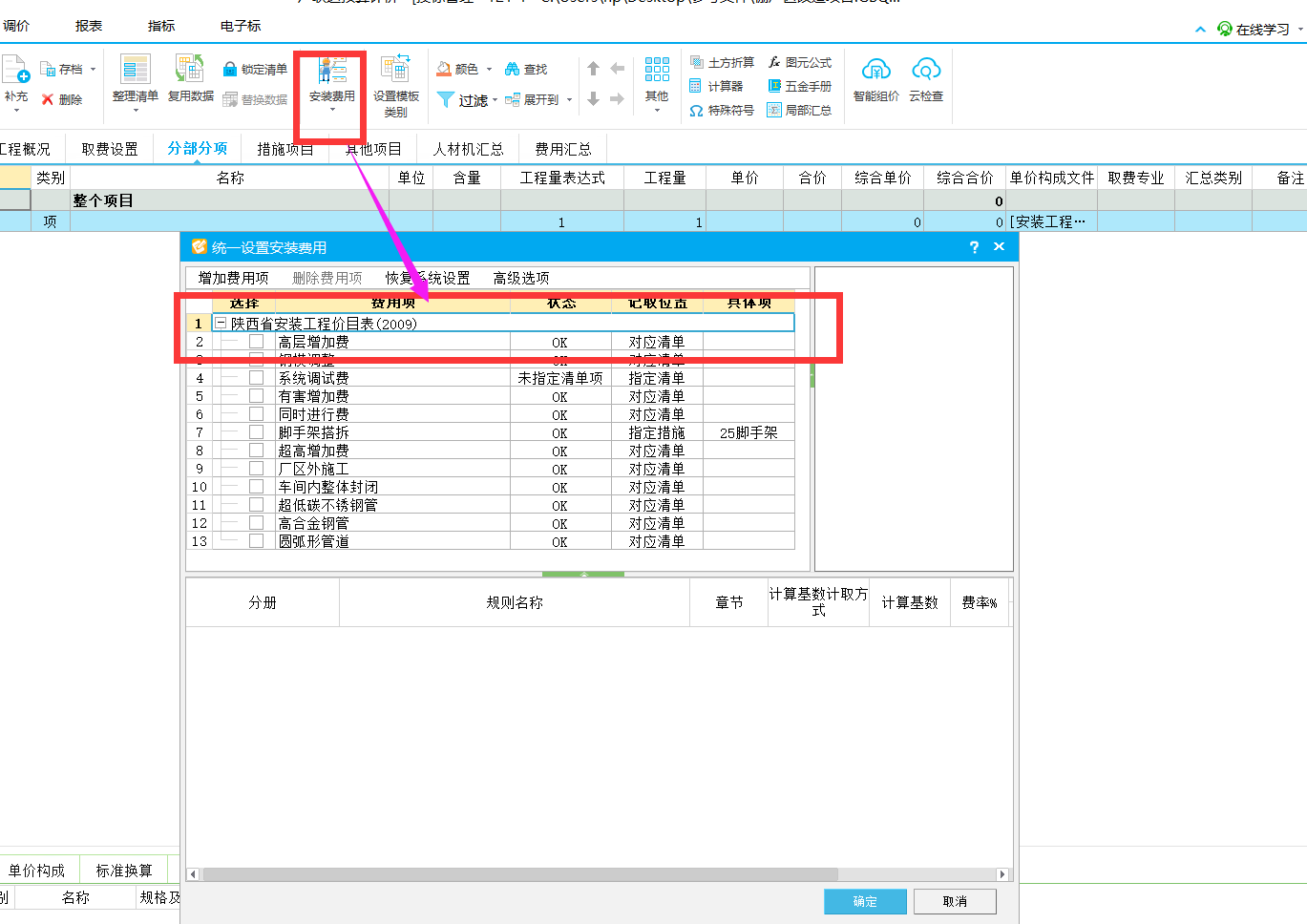1307x924 pixels.
Task: Click the 替换数据 icon
Action: point(230,99)
